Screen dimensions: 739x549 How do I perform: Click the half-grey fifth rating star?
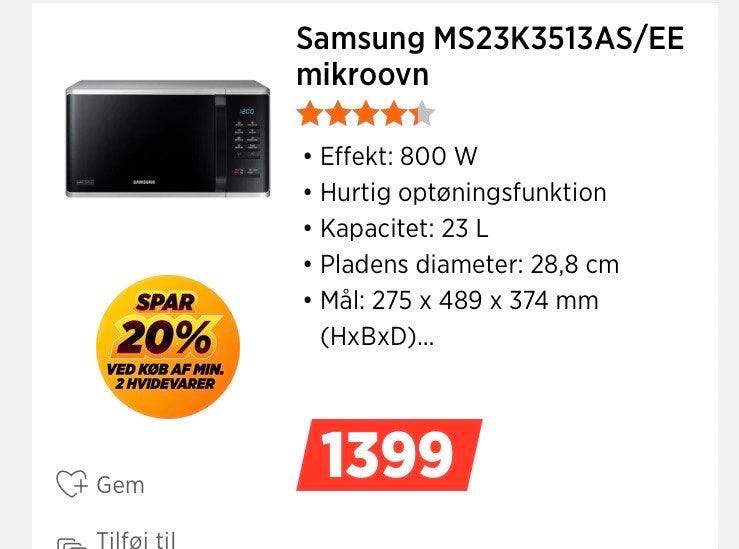(421, 114)
